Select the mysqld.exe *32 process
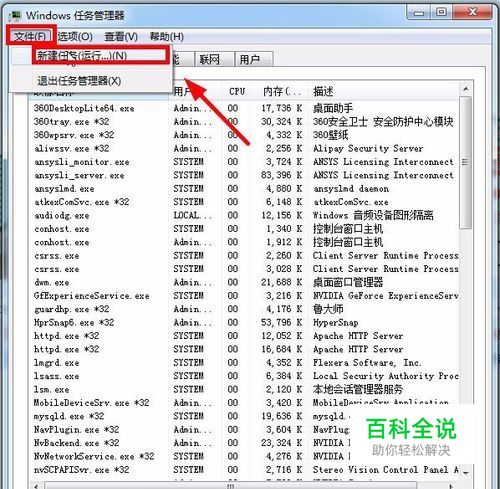This screenshot has height=489, width=500. (69, 416)
